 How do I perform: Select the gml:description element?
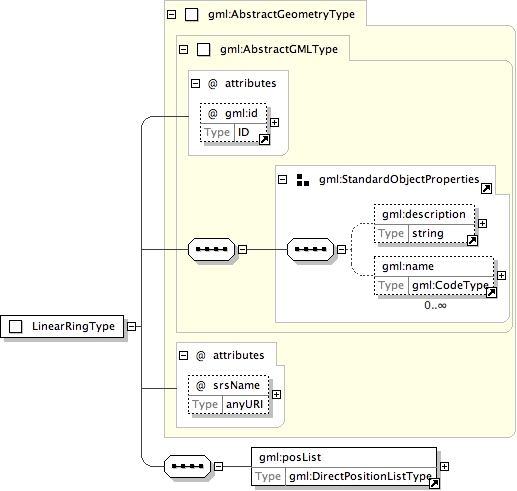tap(424, 223)
